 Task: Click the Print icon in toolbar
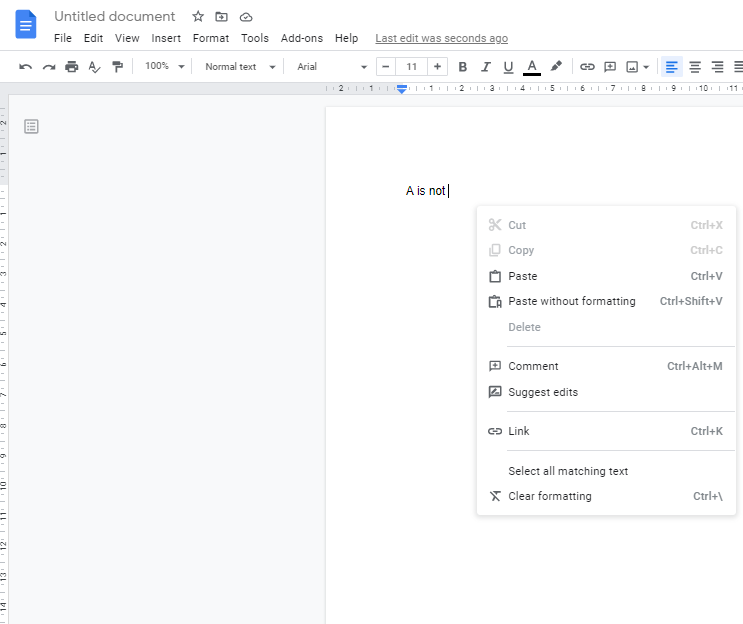click(72, 67)
